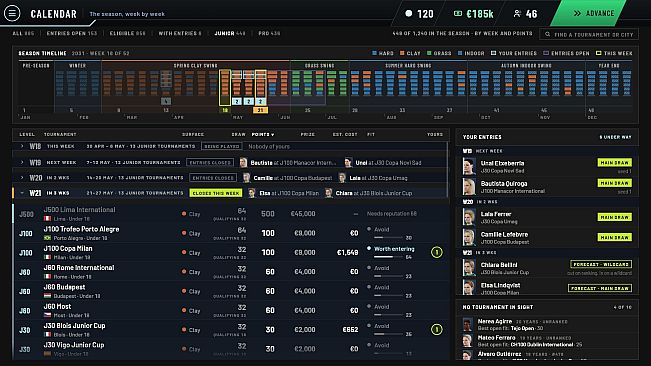Image resolution: width=651 pixels, height=366 pixels.
Task: Click MAIN DRAW badge for Camille Lefebvre
Action: pos(614,237)
